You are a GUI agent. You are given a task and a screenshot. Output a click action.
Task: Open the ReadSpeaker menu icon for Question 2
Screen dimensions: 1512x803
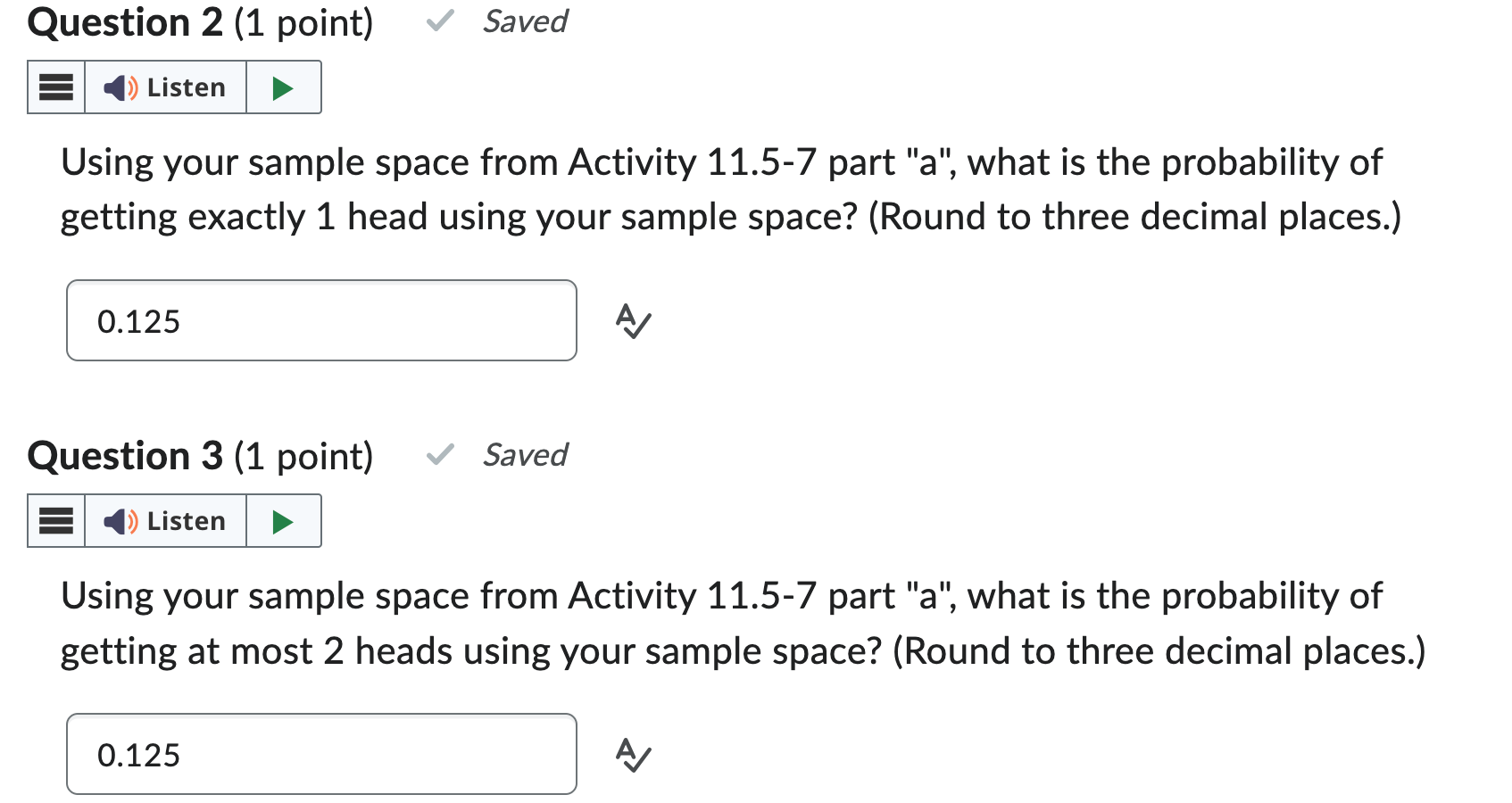pos(54,87)
